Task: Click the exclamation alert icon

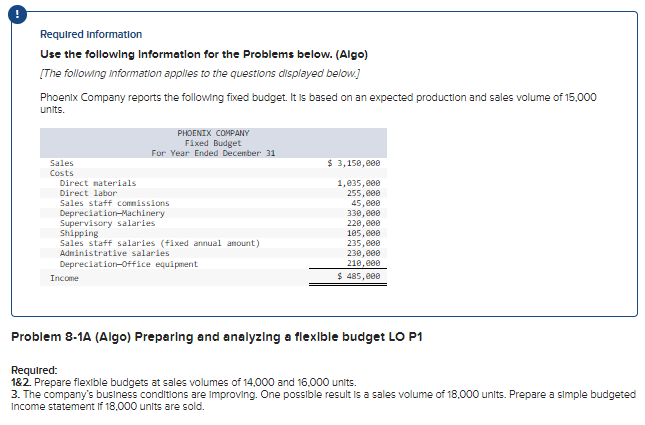Action: pos(17,14)
